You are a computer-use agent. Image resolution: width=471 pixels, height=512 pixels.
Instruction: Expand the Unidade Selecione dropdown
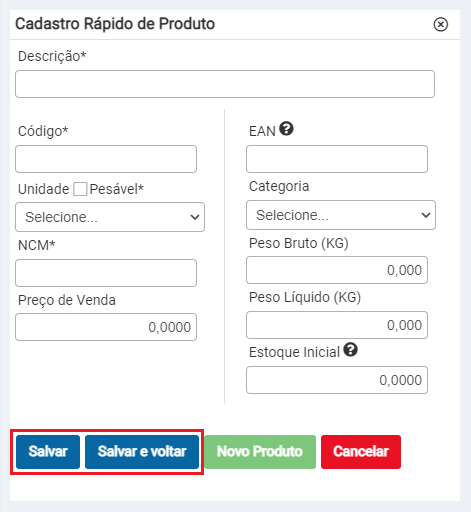110,217
